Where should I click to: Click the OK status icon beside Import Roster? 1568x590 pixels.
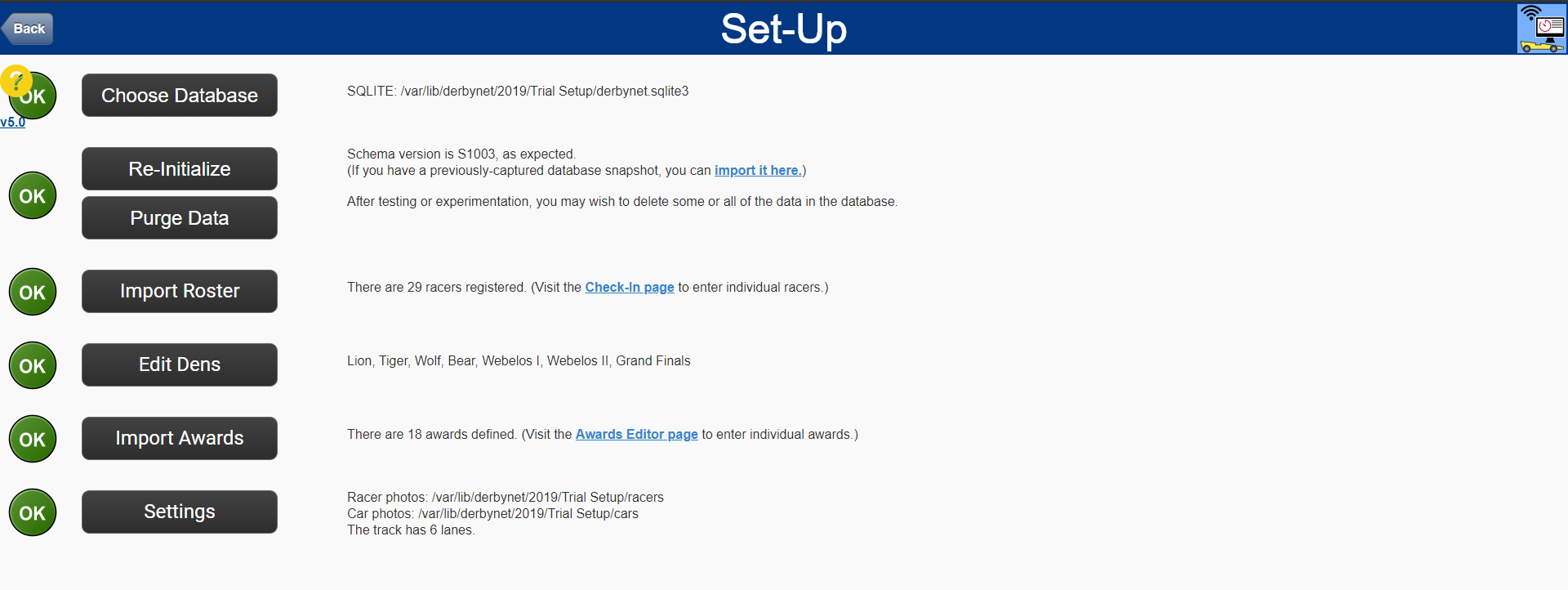32,292
